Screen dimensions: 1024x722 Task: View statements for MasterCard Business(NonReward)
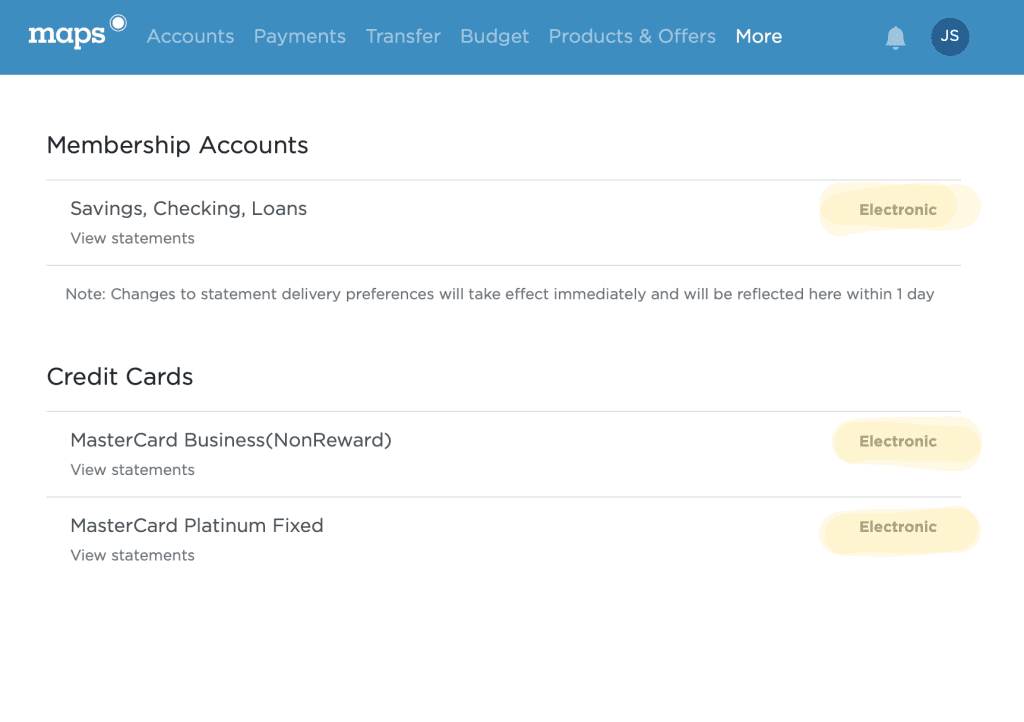(x=132, y=470)
